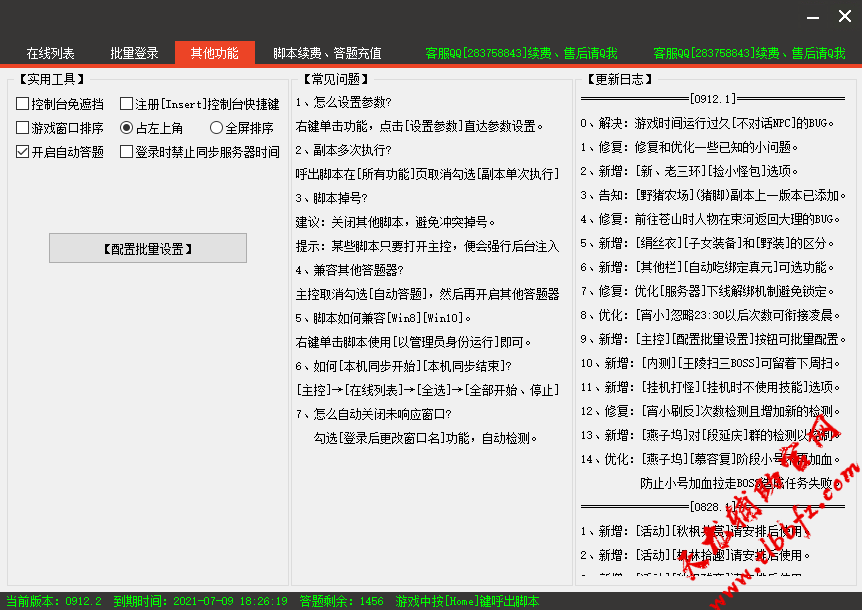
Task: Click the 建议:关闭其他脚本 advice line
Action: tap(395, 222)
